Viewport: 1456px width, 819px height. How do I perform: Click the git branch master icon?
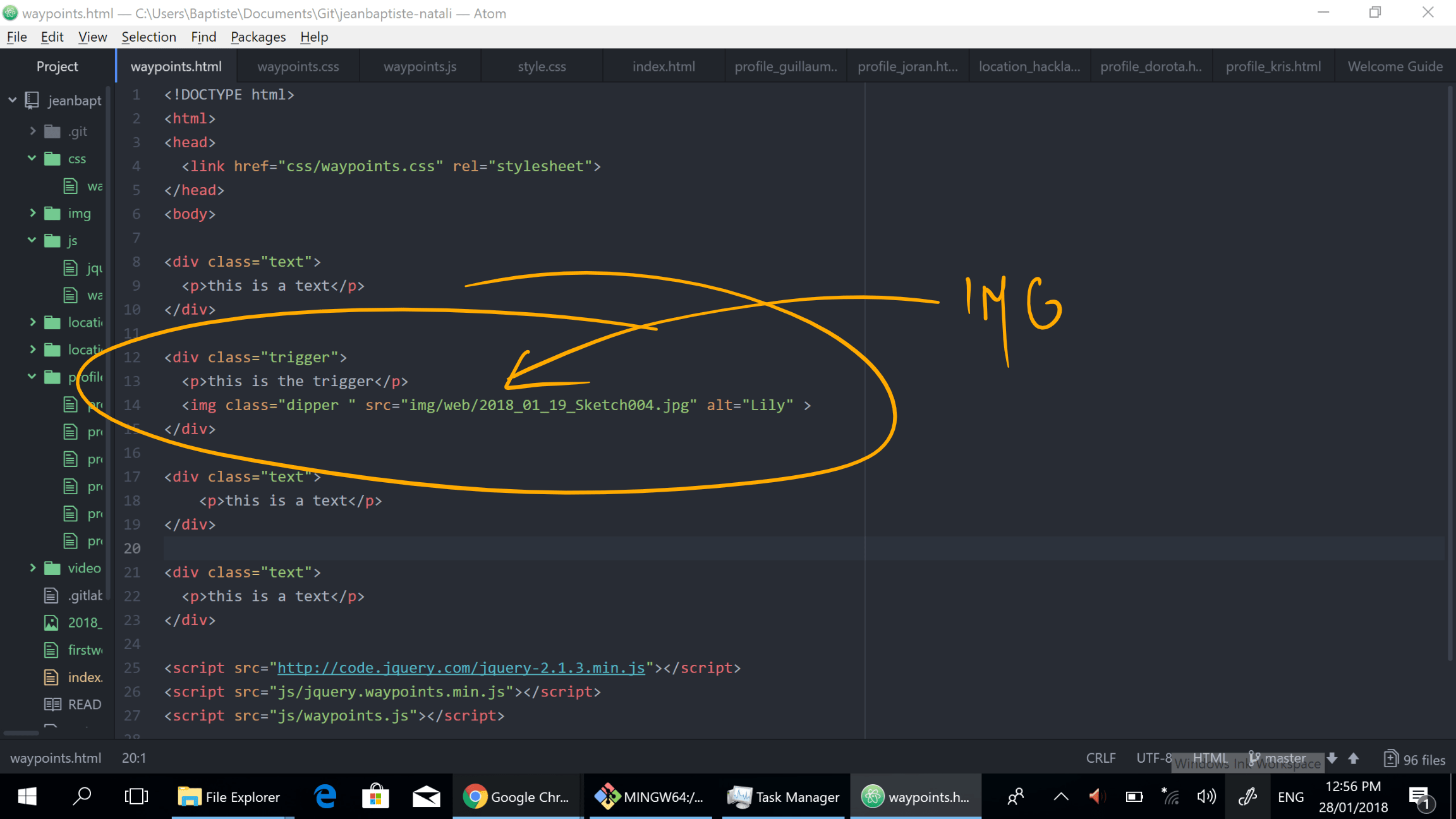[x=1255, y=758]
